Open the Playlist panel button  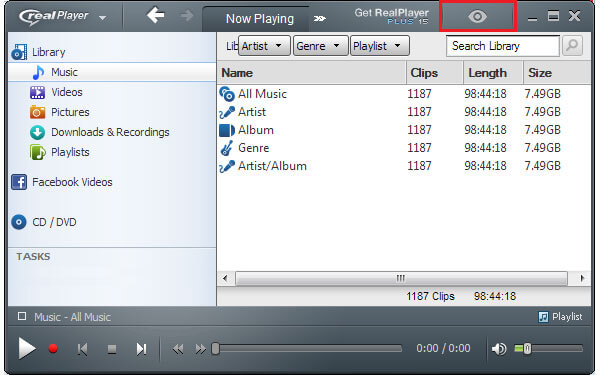click(560, 317)
